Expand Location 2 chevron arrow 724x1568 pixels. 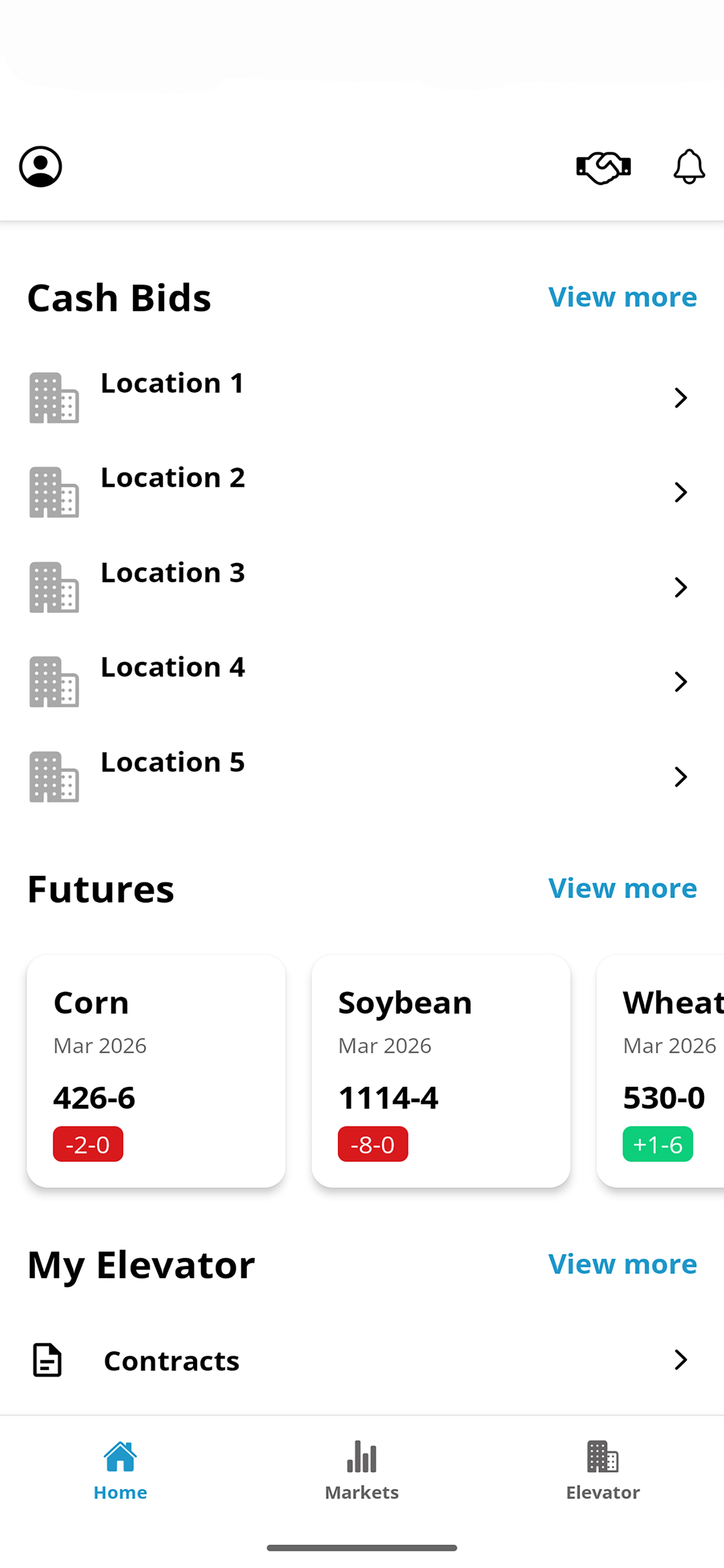681,492
